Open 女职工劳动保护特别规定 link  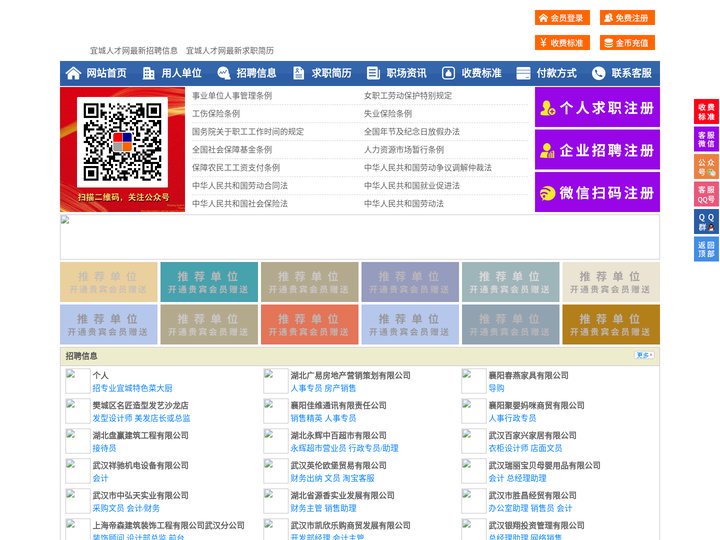pyautogui.click(x=408, y=96)
